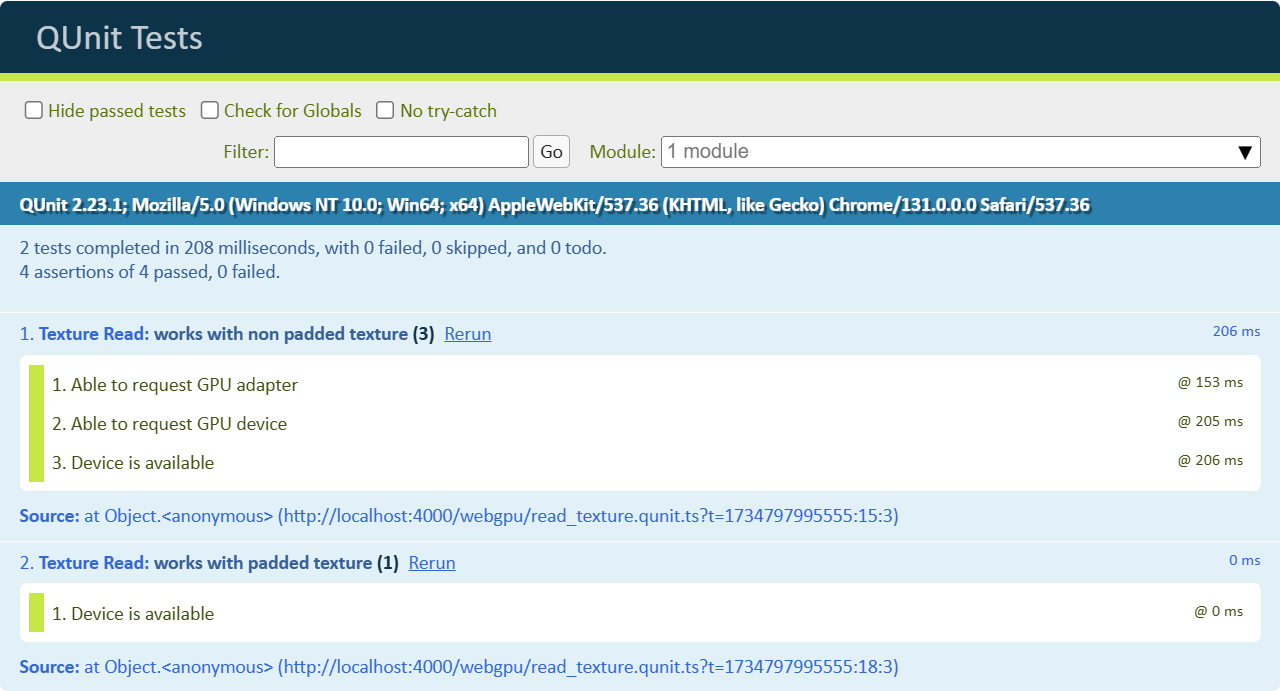Open the Module dropdown showing 1 module
The height and width of the screenshot is (691, 1280).
[x=960, y=152]
